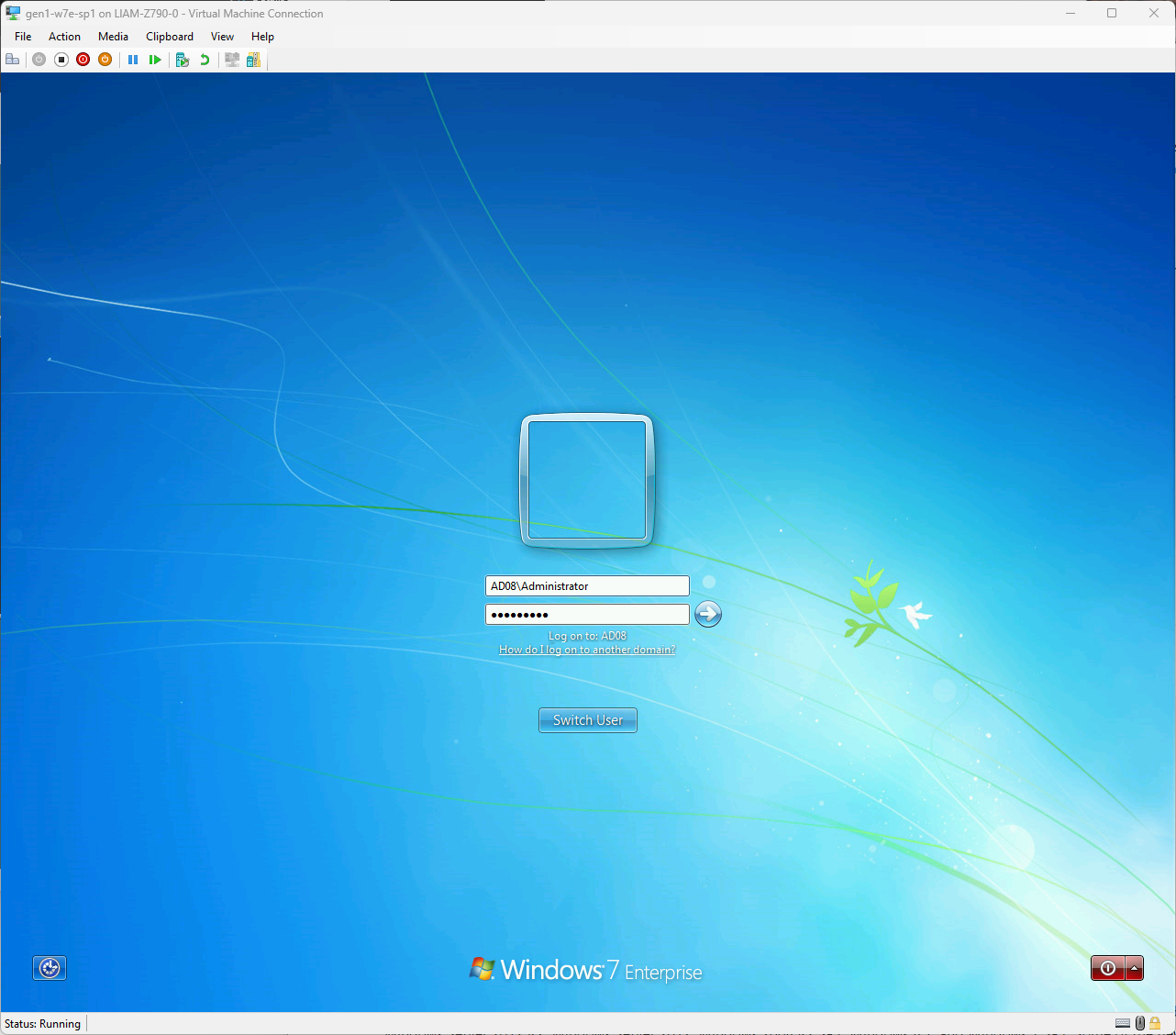This screenshot has width=1176, height=1035.
Task: Click the 'Status: Running' status text
Action: tap(42, 1024)
